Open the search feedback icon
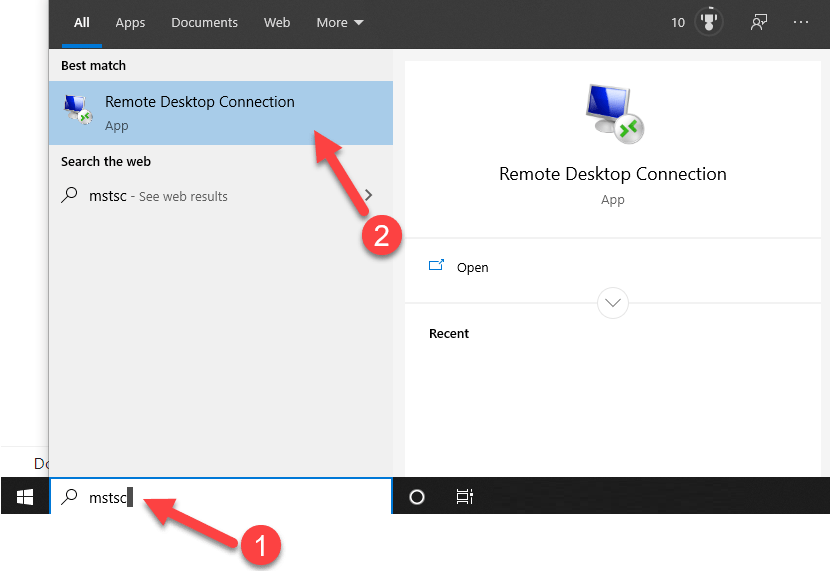The width and height of the screenshot is (830, 571). coord(759,22)
